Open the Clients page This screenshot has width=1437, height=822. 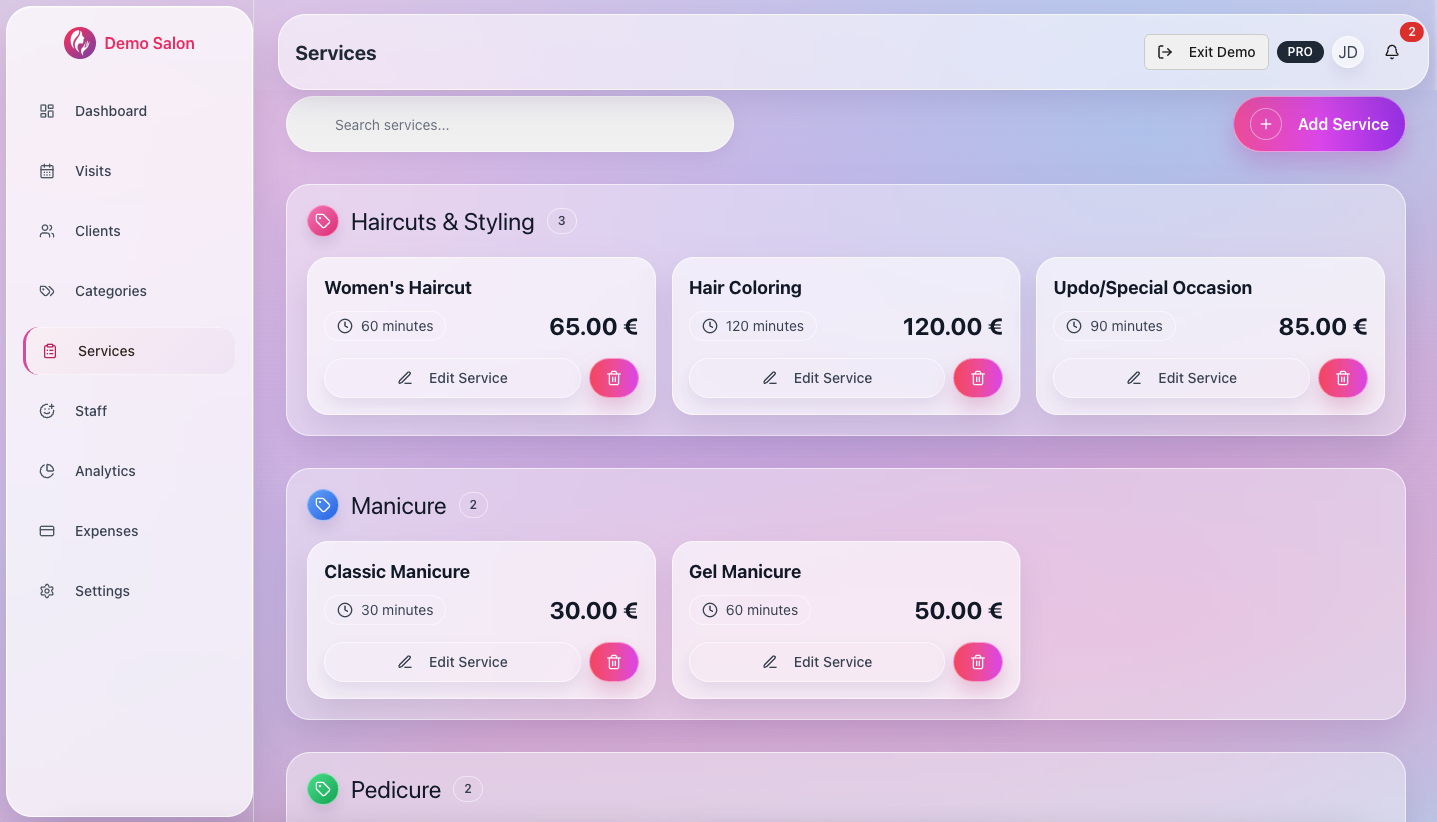click(129, 231)
